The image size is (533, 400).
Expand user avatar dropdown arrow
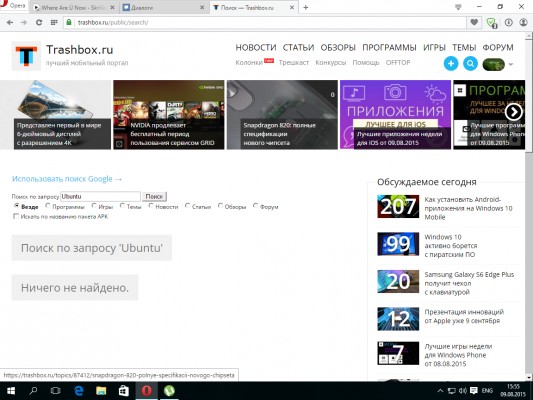511,64
